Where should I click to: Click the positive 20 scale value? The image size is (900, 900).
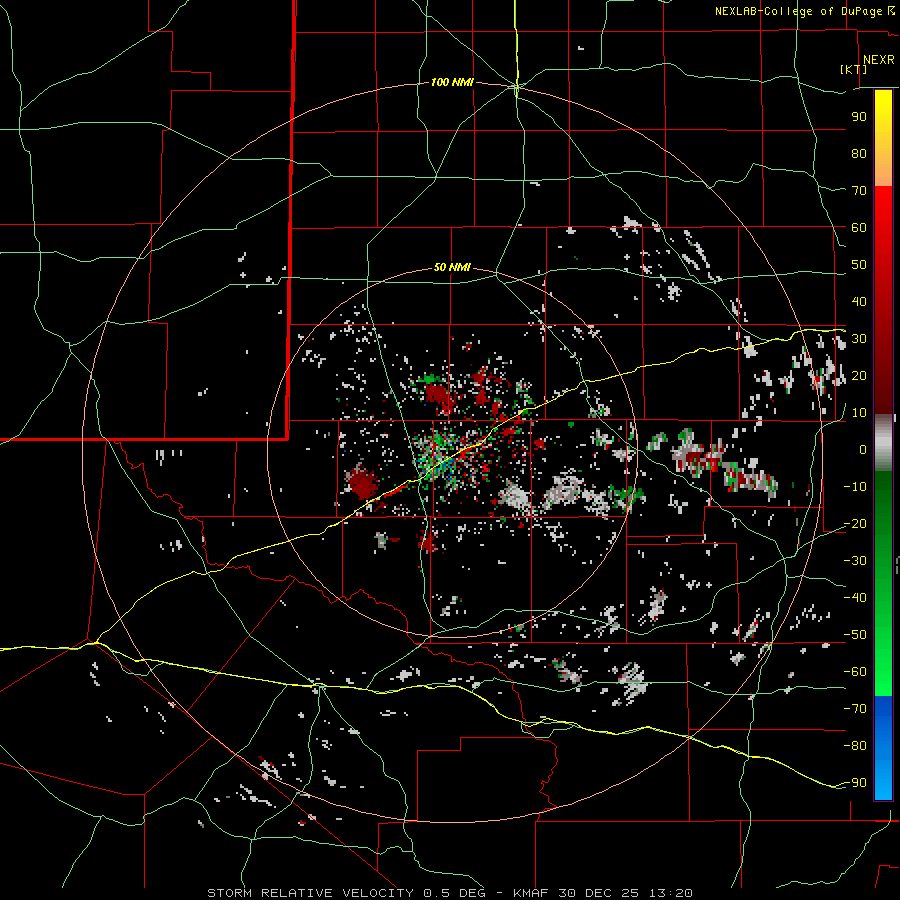[x=859, y=376]
